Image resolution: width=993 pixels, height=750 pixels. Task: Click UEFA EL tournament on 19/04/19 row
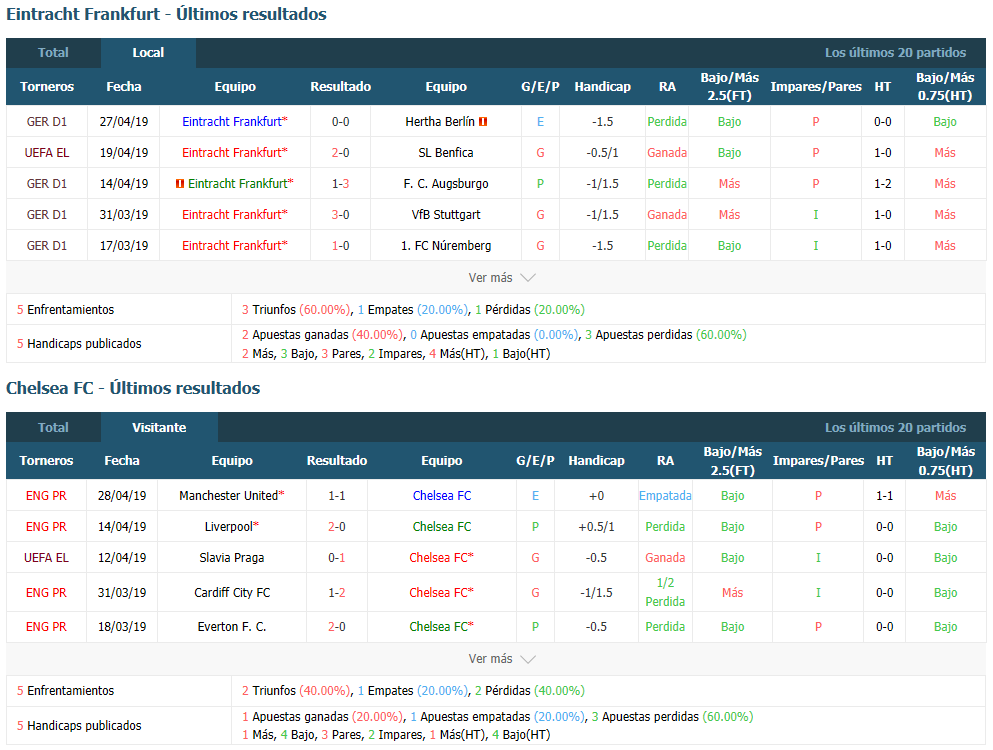(x=47, y=153)
